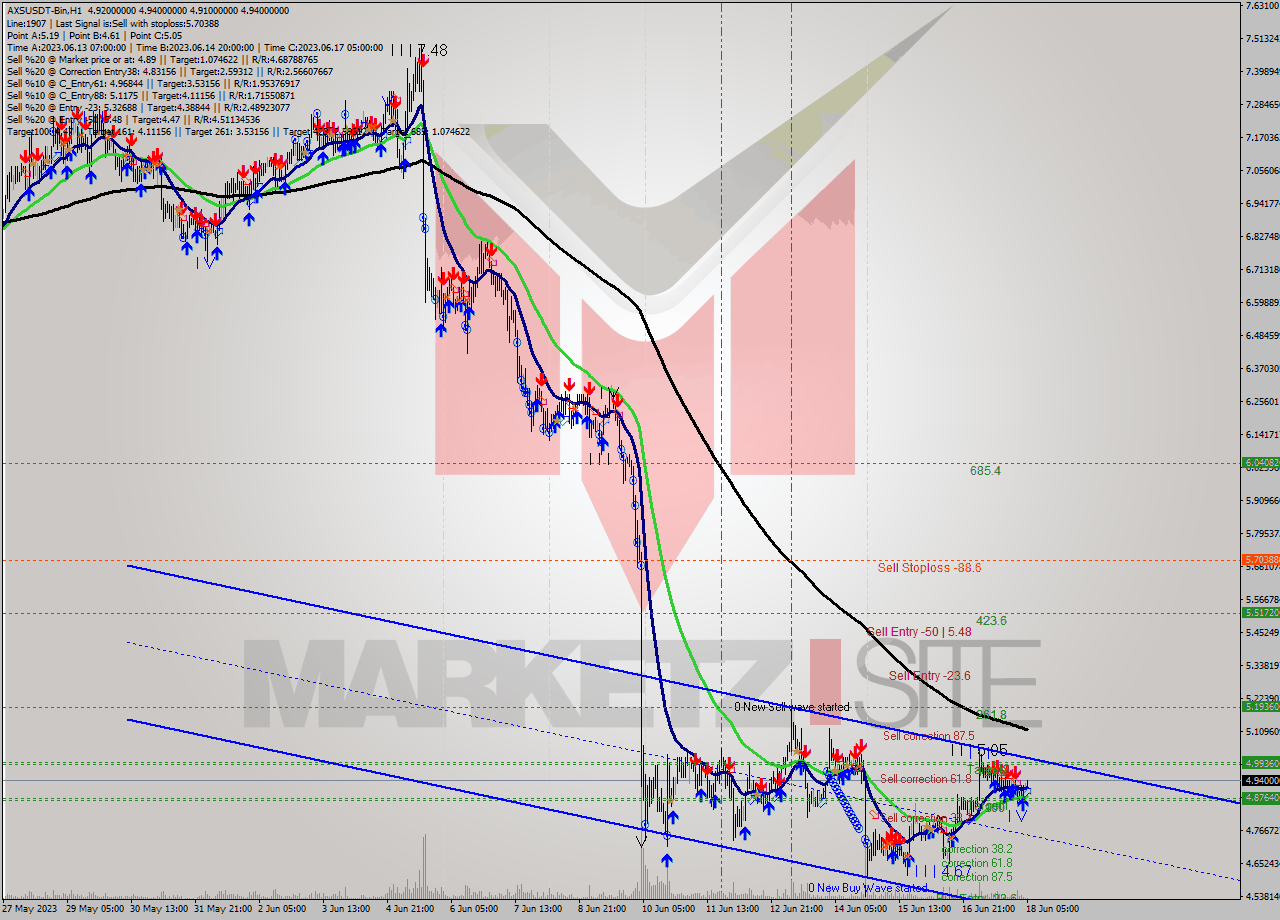
Task: Click the black 4.94000 current price tag
Action: coord(1260,780)
